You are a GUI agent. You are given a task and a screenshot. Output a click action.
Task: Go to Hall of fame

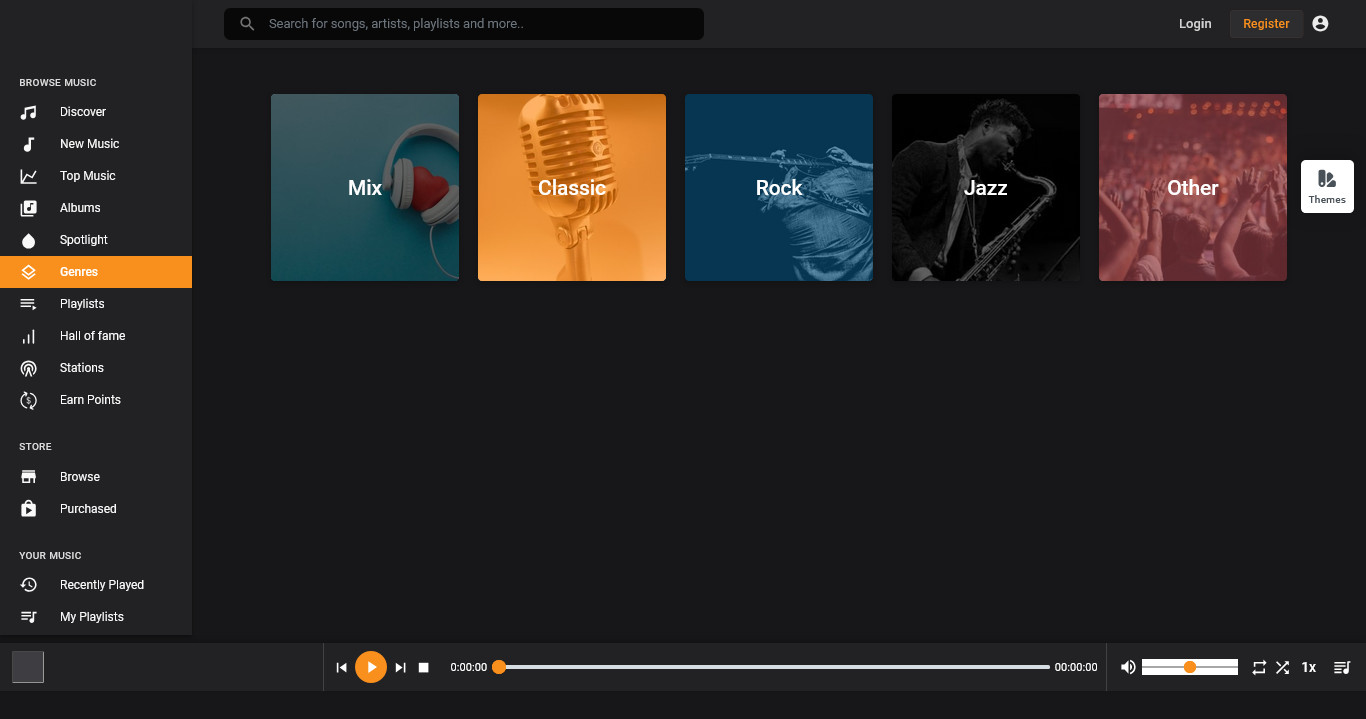click(x=96, y=336)
